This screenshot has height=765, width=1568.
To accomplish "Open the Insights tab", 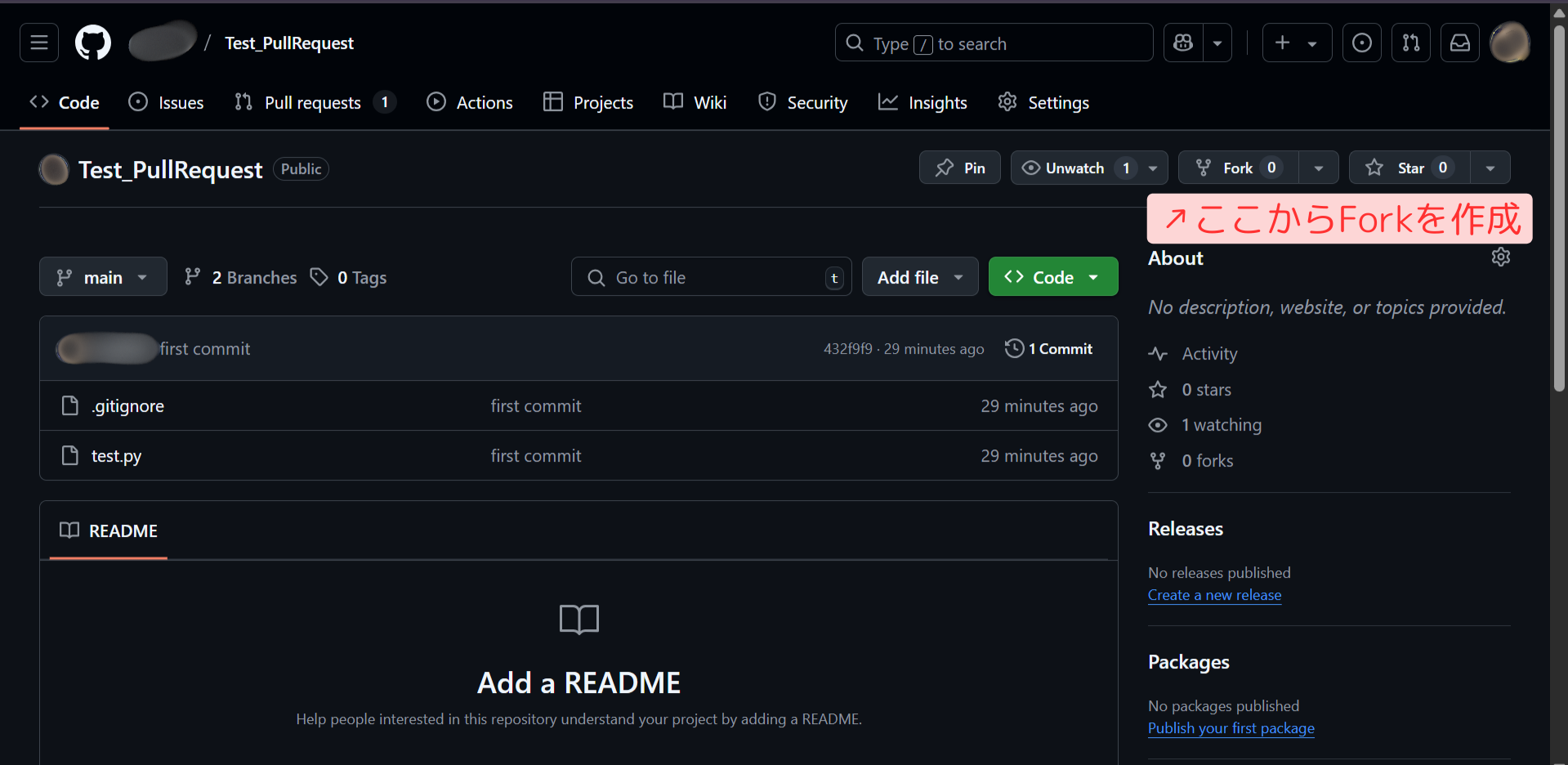I will pos(922,102).
